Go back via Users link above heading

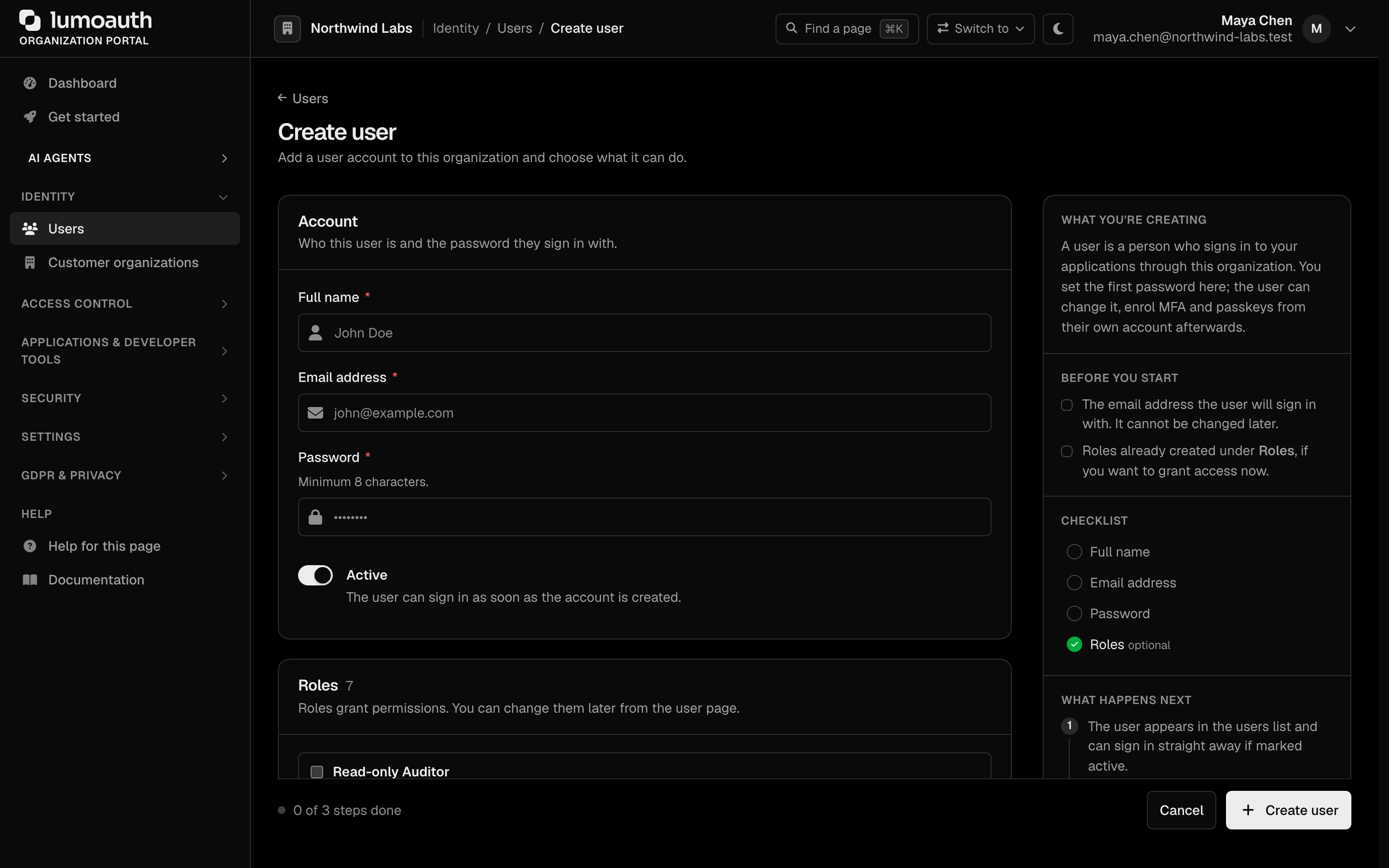click(303, 98)
